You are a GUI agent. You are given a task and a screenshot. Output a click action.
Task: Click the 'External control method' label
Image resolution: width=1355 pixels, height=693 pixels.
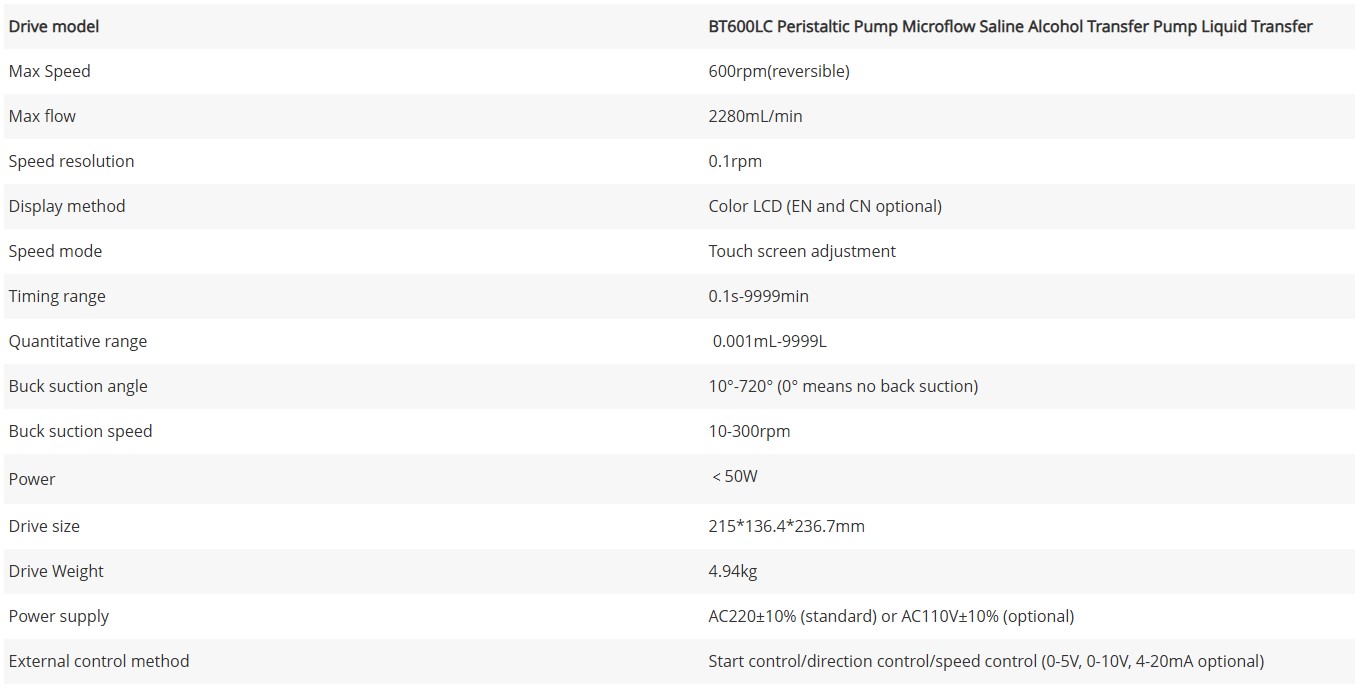click(99, 662)
